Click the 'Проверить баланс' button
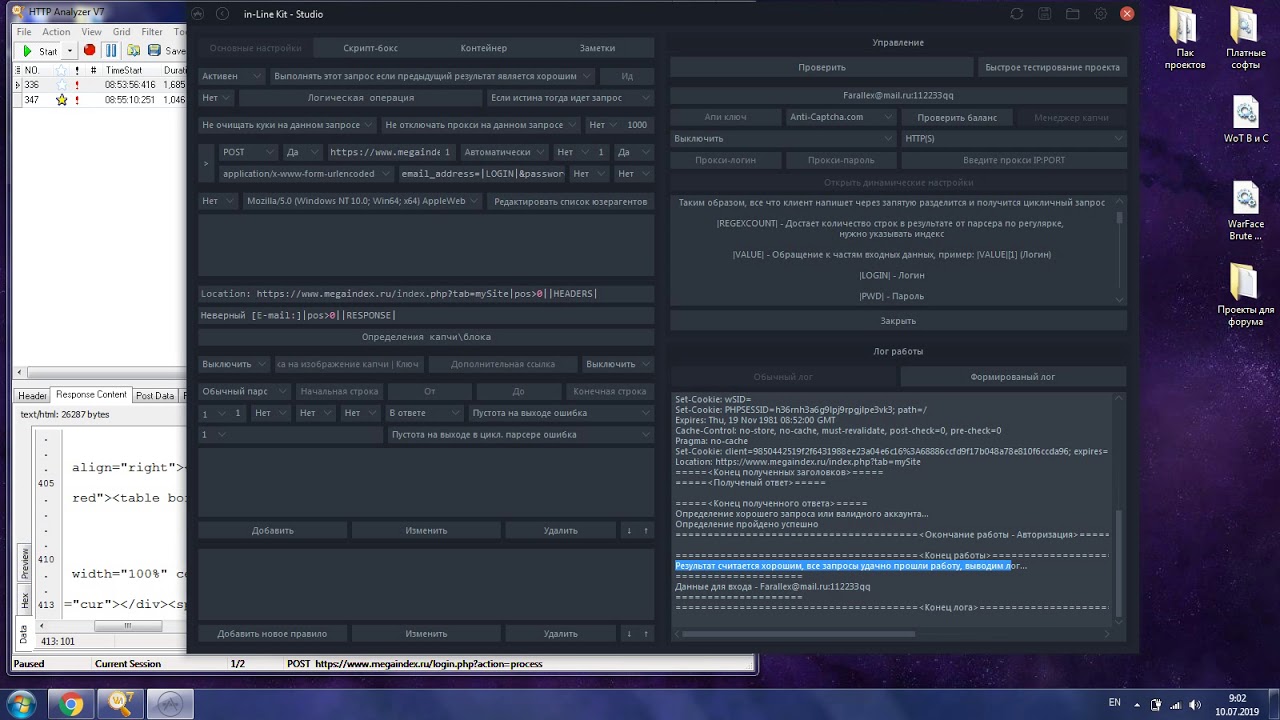The image size is (1280, 720). click(x=957, y=117)
